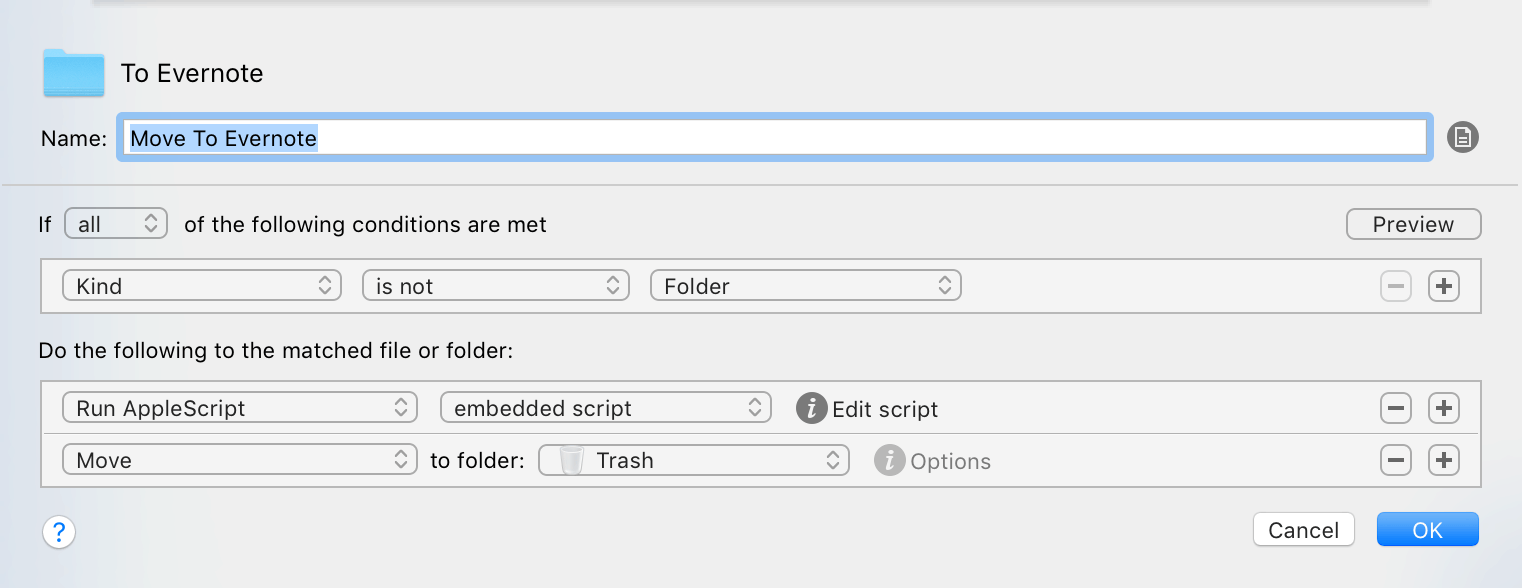Click the 'to folder:' label
1522x588 pixels.
click(477, 461)
